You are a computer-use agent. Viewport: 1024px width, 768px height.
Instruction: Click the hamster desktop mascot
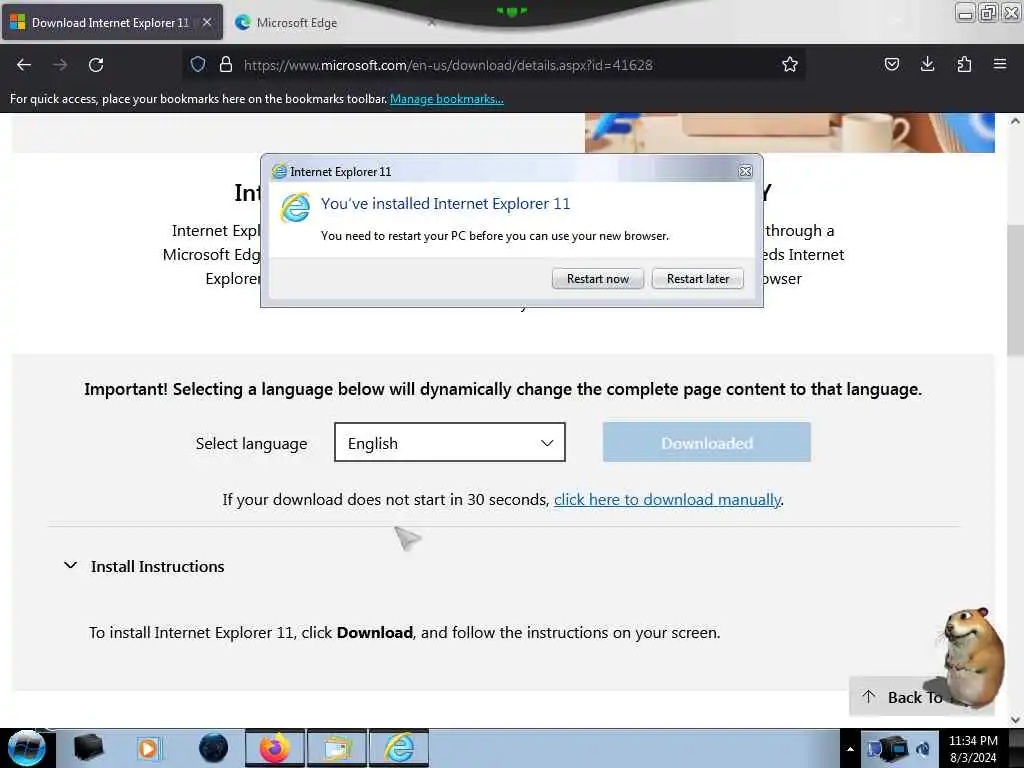click(972, 656)
